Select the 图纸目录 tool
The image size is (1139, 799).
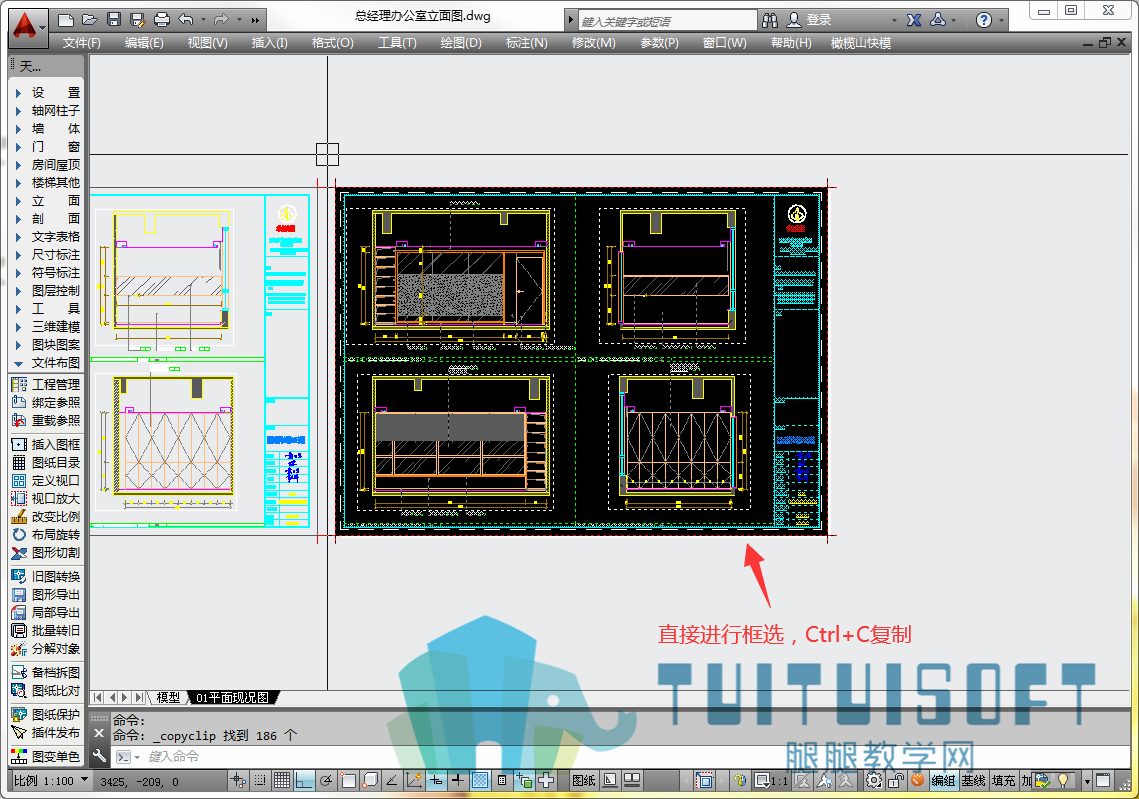[x=46, y=463]
